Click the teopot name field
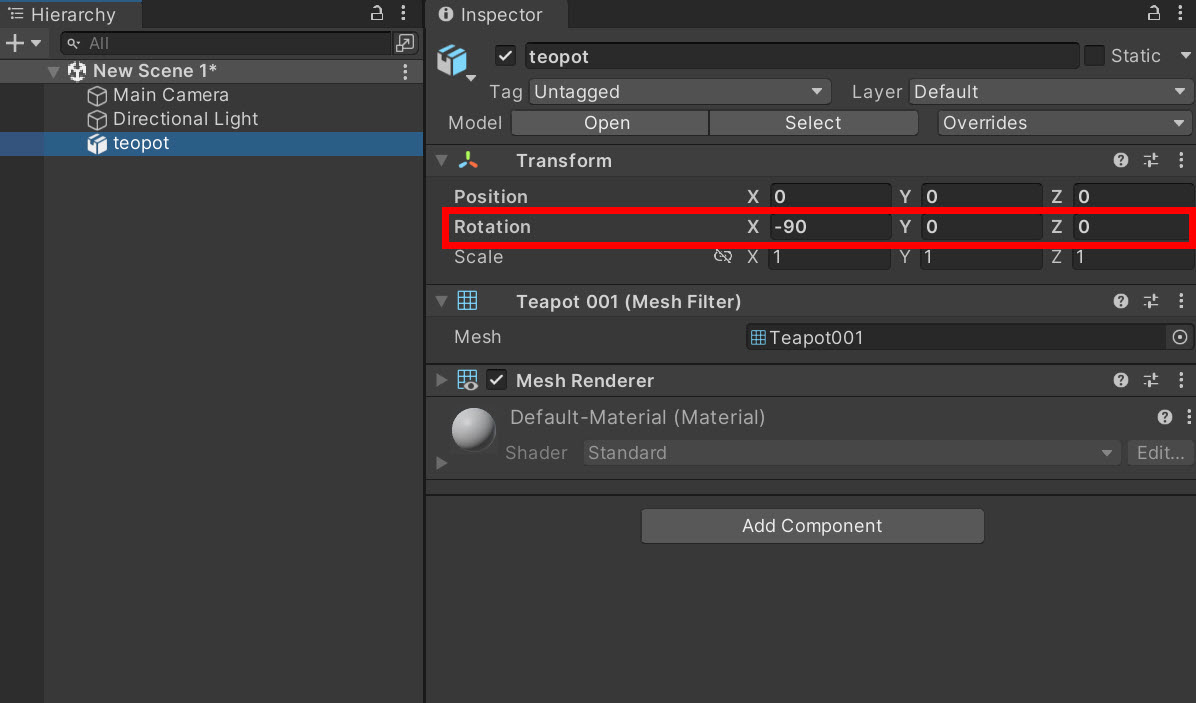Image resolution: width=1196 pixels, height=703 pixels. coord(802,56)
